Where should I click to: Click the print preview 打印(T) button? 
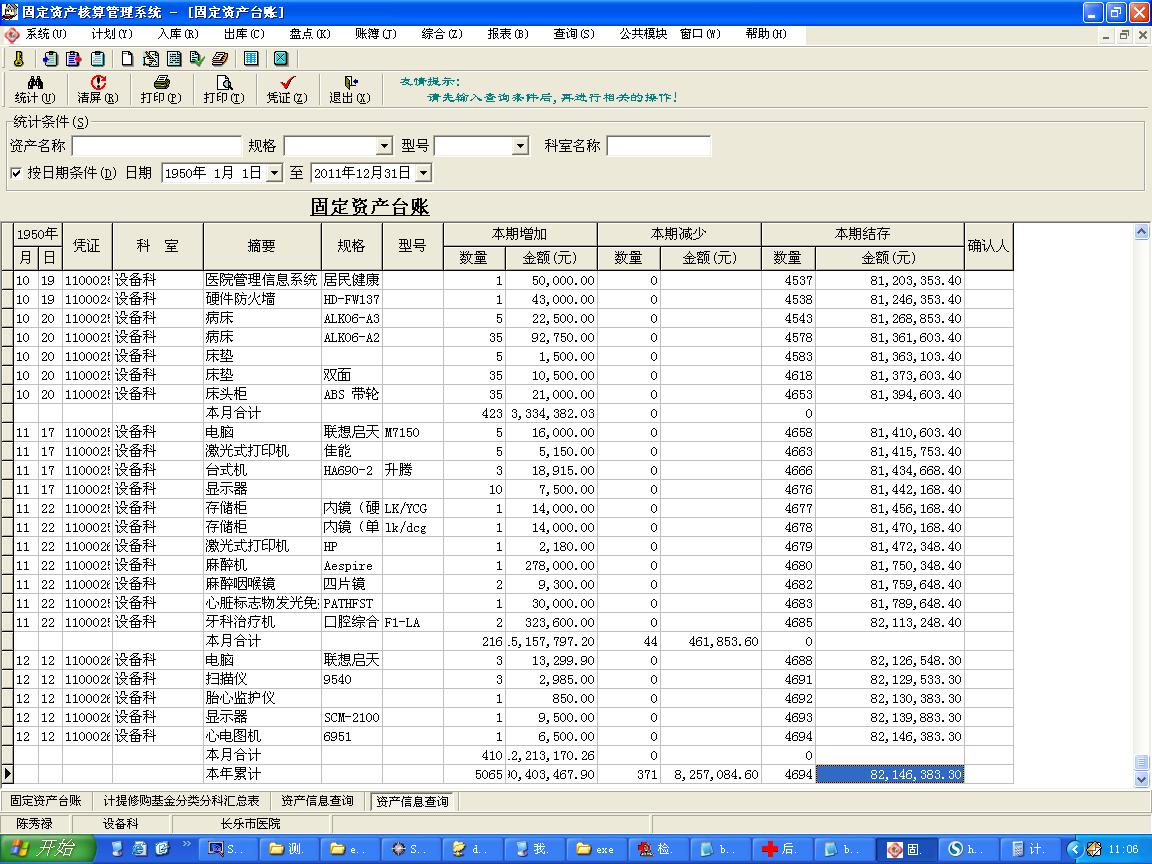point(224,89)
